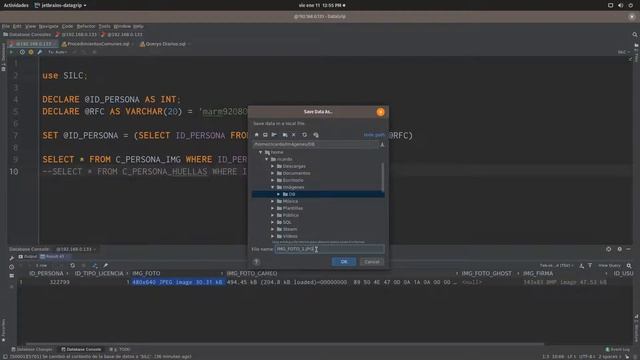Open the help question mark in Save dialog
Image resolution: width=640 pixels, height=360 pixels.
point(256,262)
